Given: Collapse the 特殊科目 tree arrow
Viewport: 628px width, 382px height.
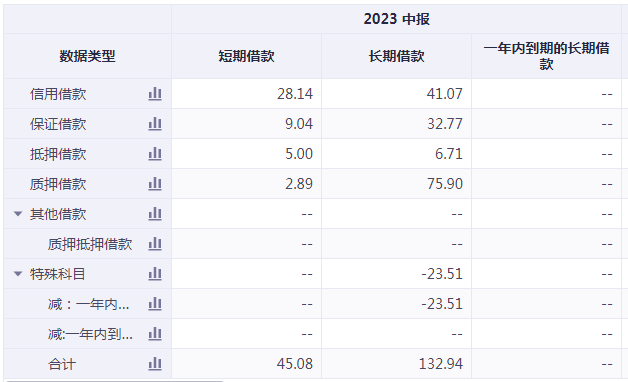Looking at the screenshot, I should point(18,274).
